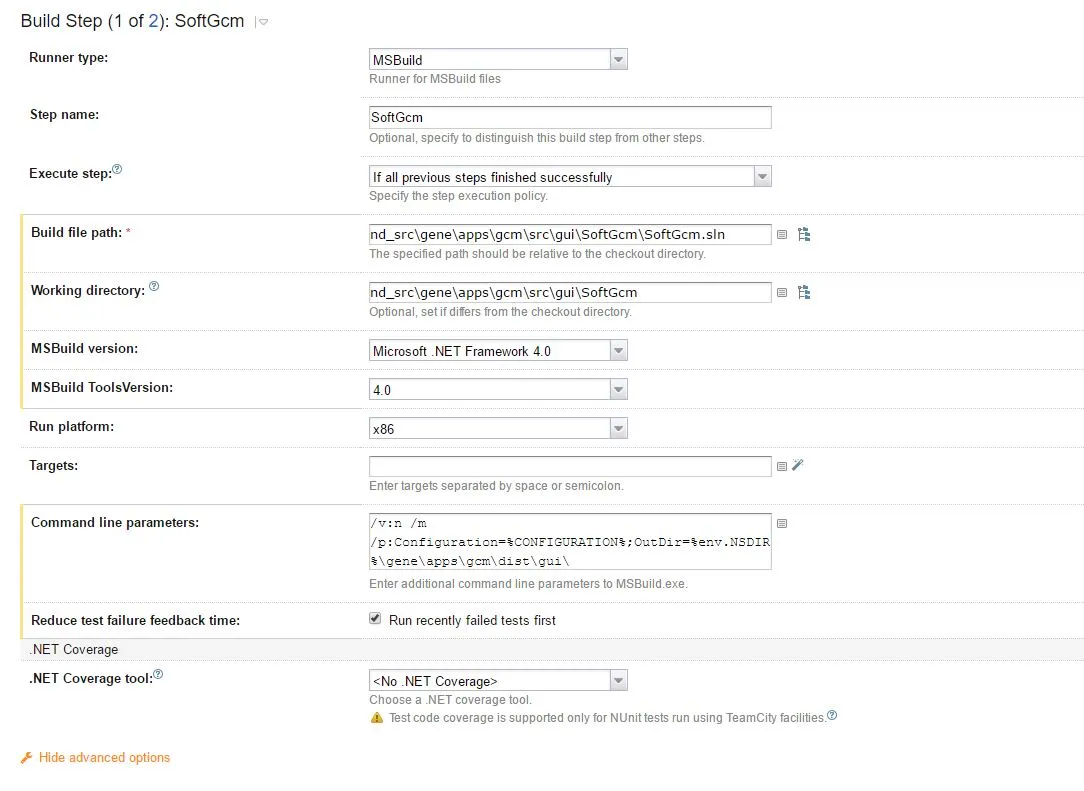The image size is (1084, 791).
Task: Open the Runner type MSBuild dropdown
Action: point(498,60)
